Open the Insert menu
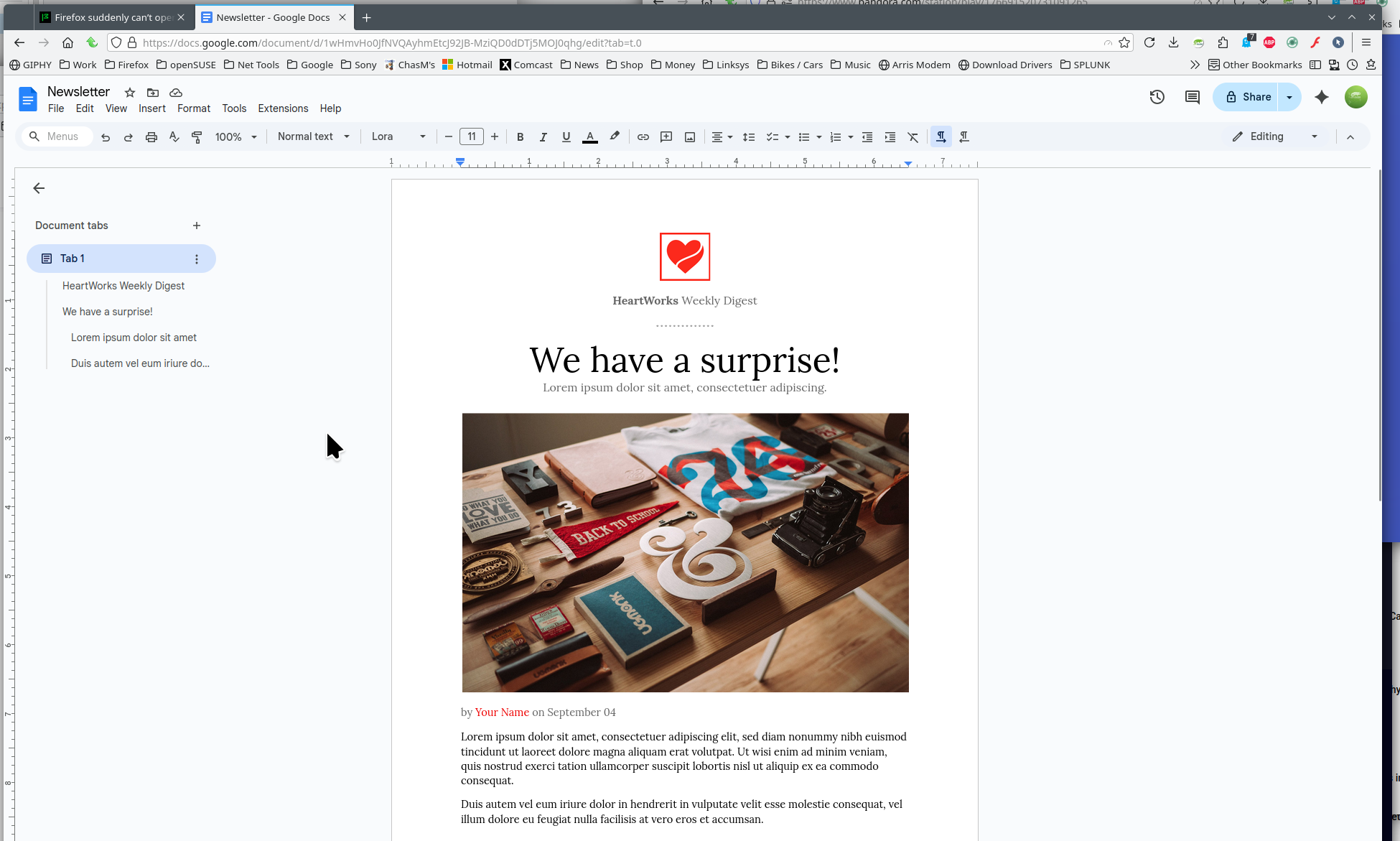Screen dimensions: 1400x841 coord(152,108)
